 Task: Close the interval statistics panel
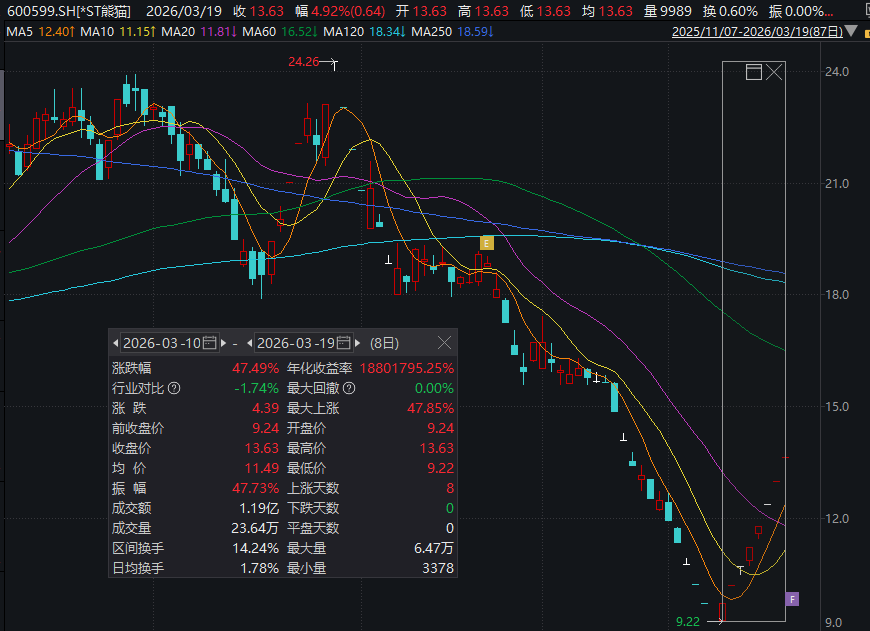[x=444, y=342]
